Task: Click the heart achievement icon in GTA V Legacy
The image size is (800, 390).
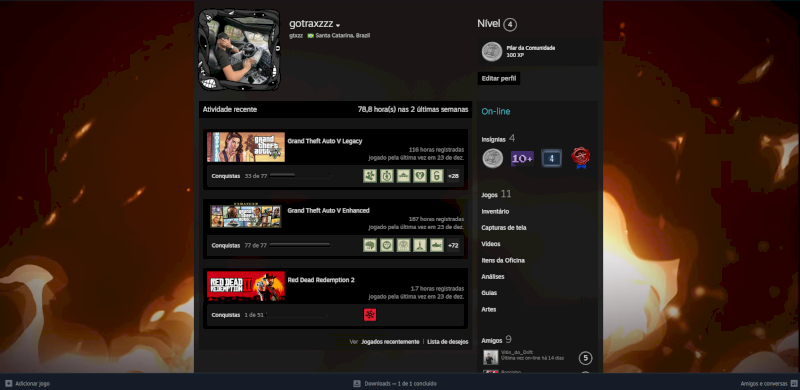Action: pyautogui.click(x=420, y=176)
